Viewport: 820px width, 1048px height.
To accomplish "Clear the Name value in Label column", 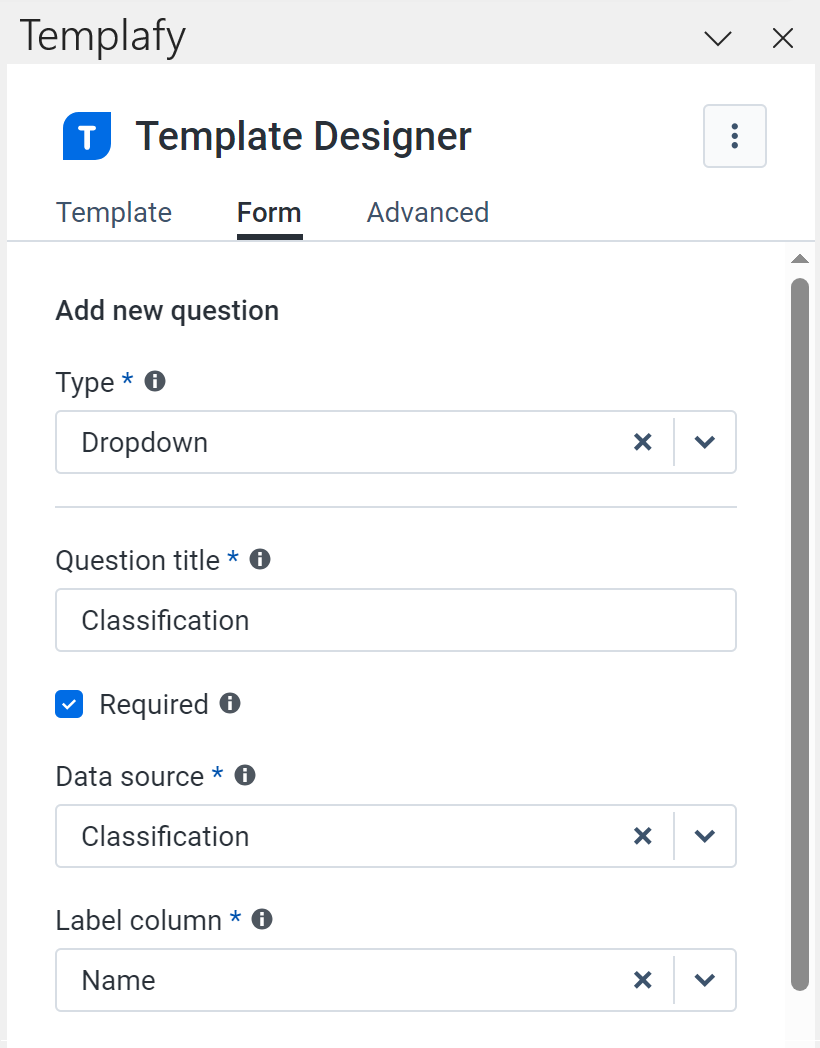I will click(x=643, y=980).
